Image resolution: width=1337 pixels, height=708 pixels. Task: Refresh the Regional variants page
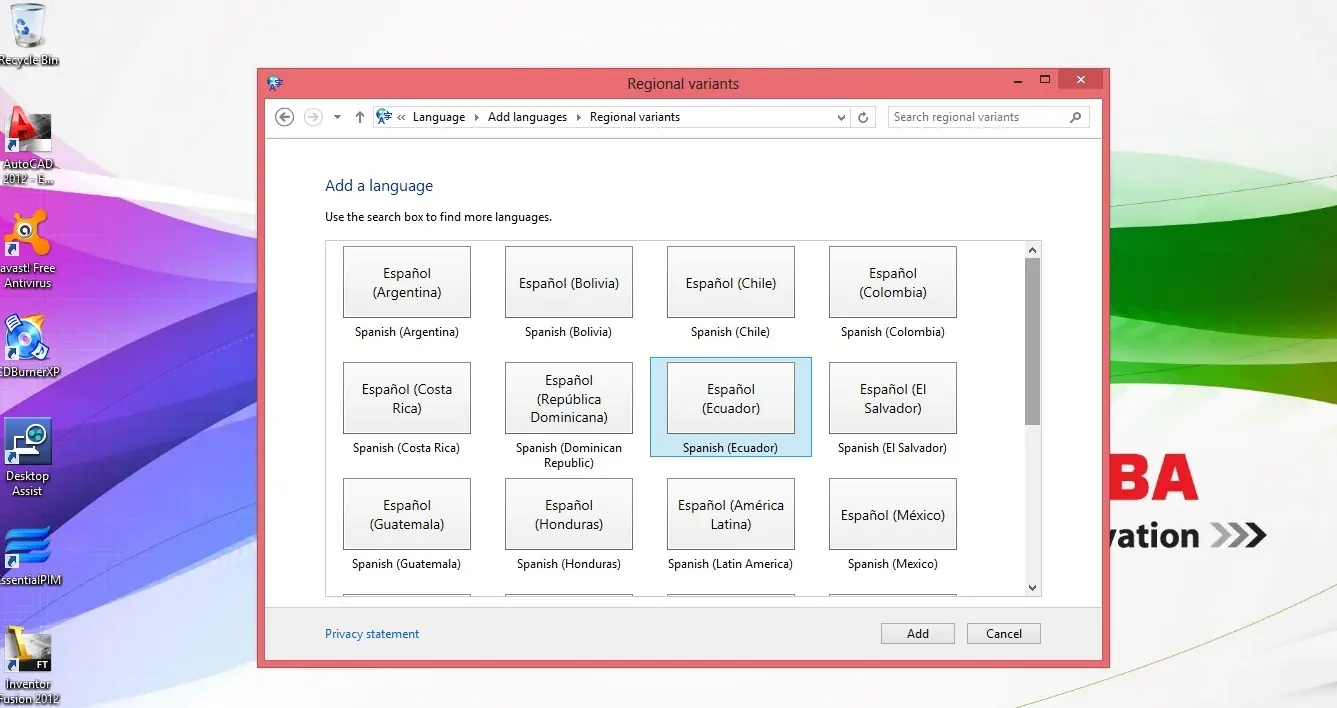(864, 117)
